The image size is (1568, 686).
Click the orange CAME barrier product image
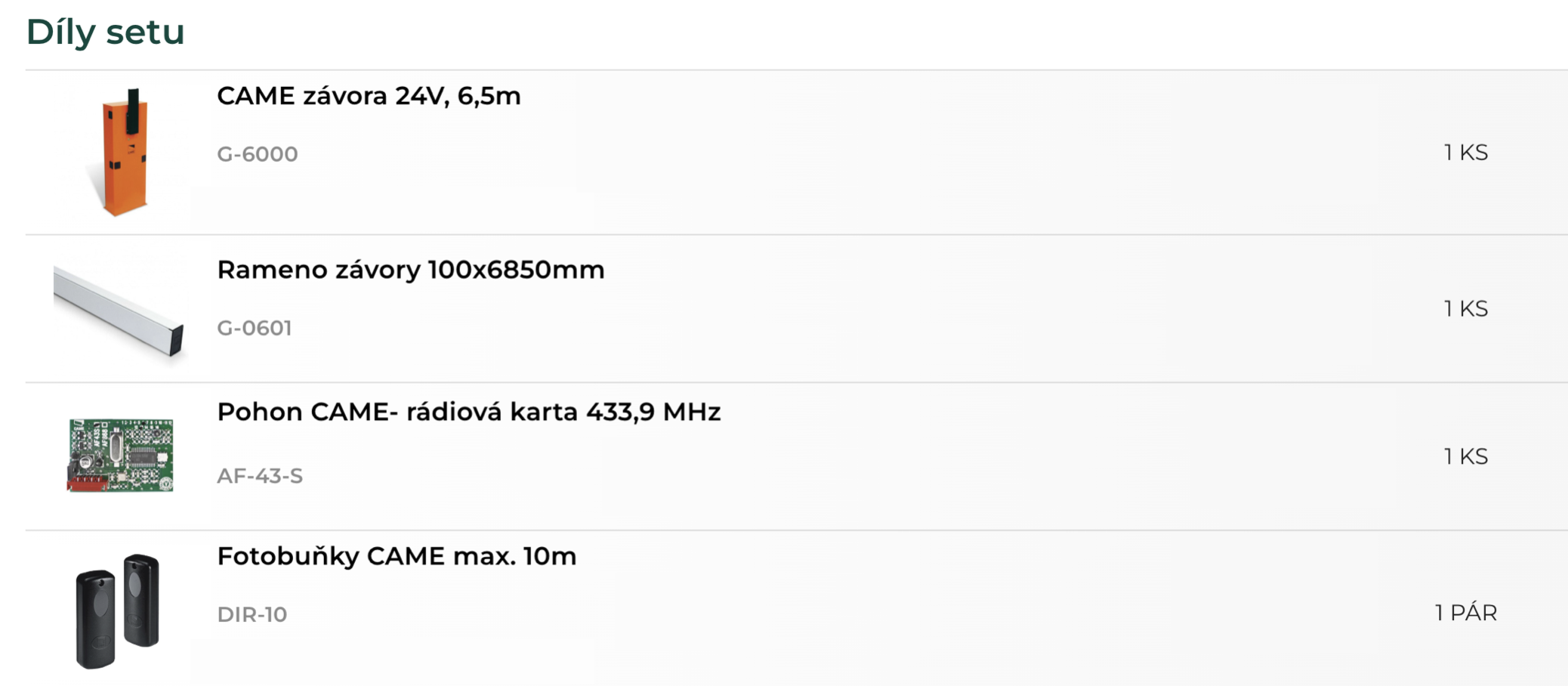point(124,152)
